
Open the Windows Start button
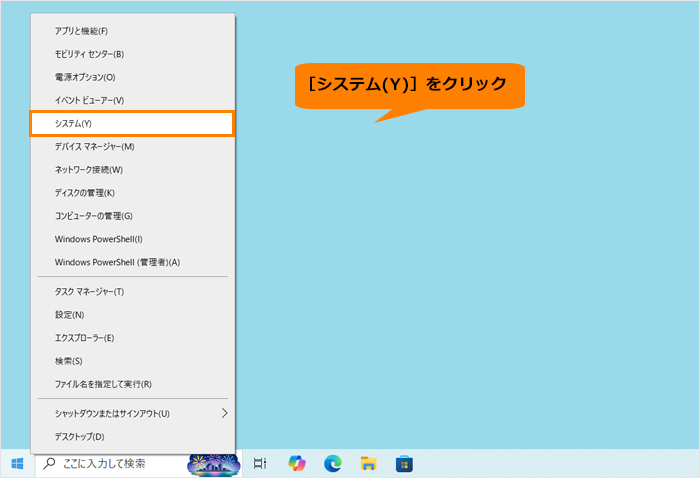pyautogui.click(x=17, y=464)
